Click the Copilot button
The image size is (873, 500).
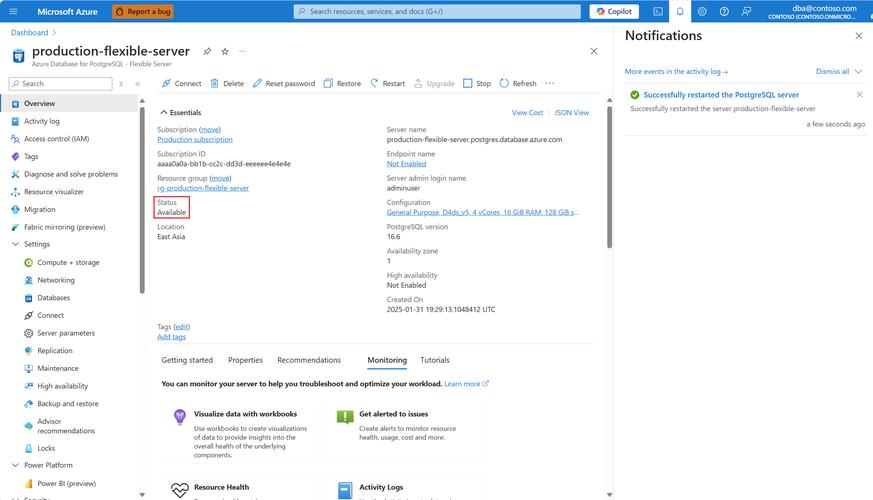pos(614,12)
